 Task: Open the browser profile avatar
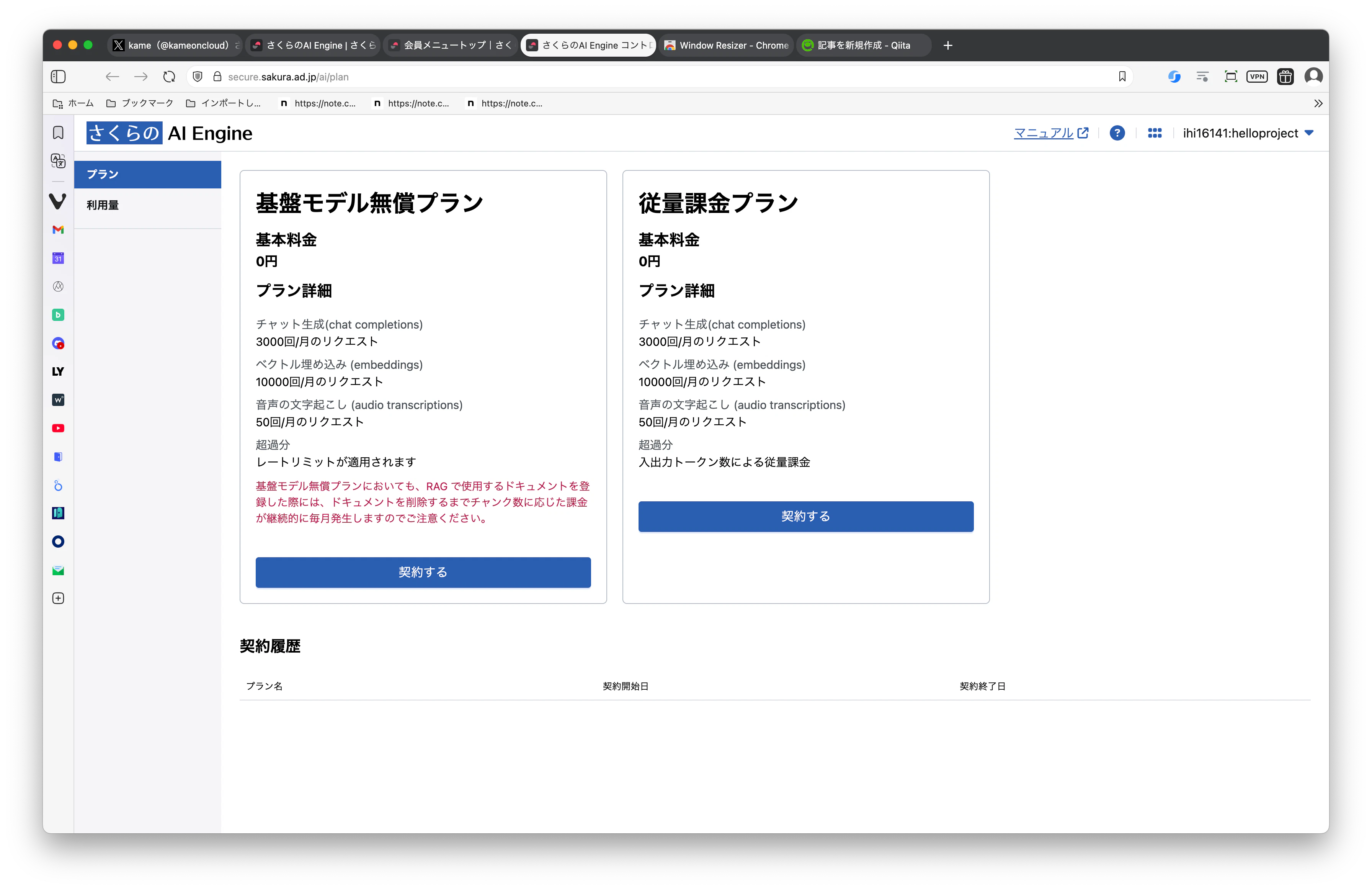1313,77
